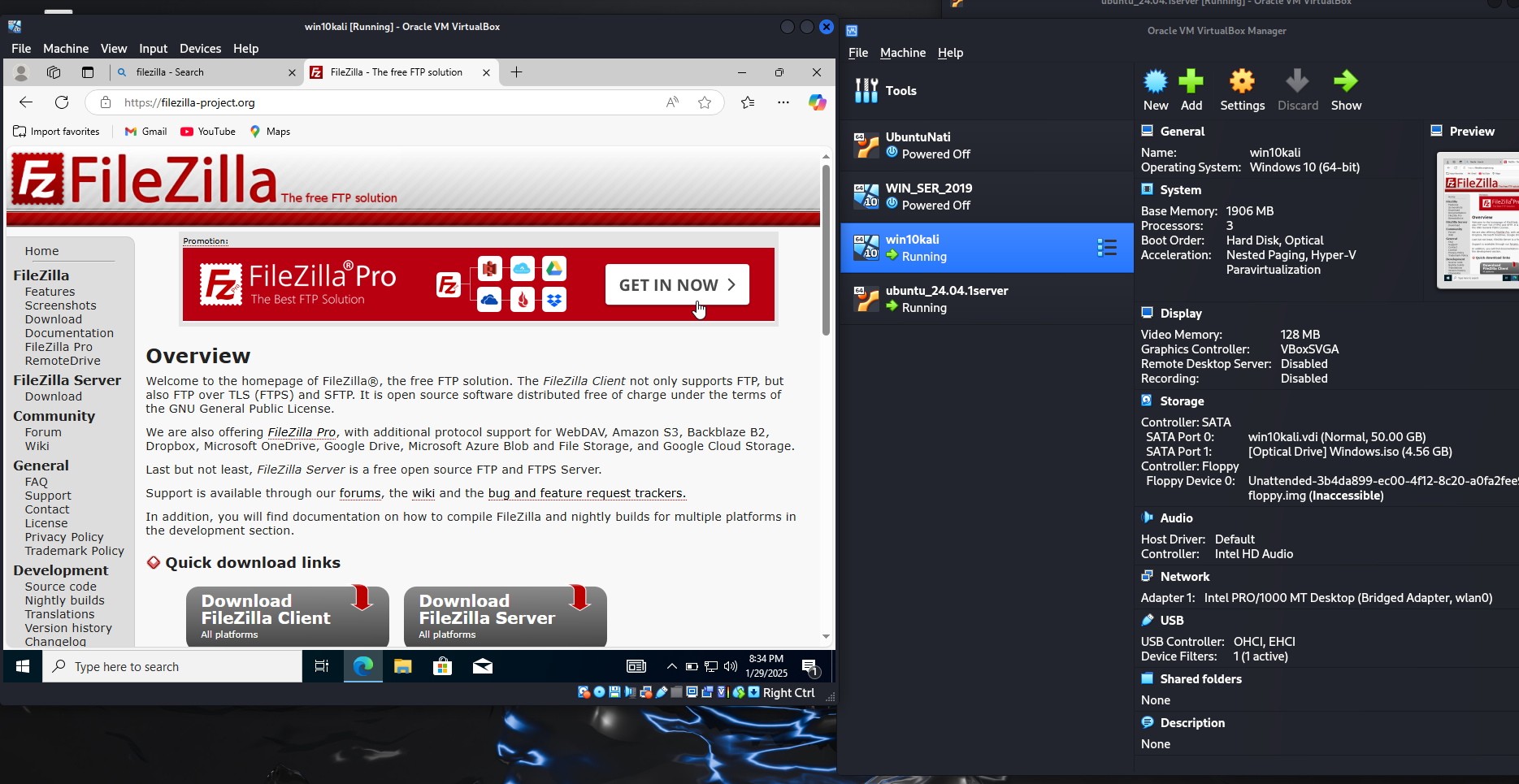Click Edge Copilot icon in browser toolbar
Screen dimensions: 1519x784
point(817,102)
